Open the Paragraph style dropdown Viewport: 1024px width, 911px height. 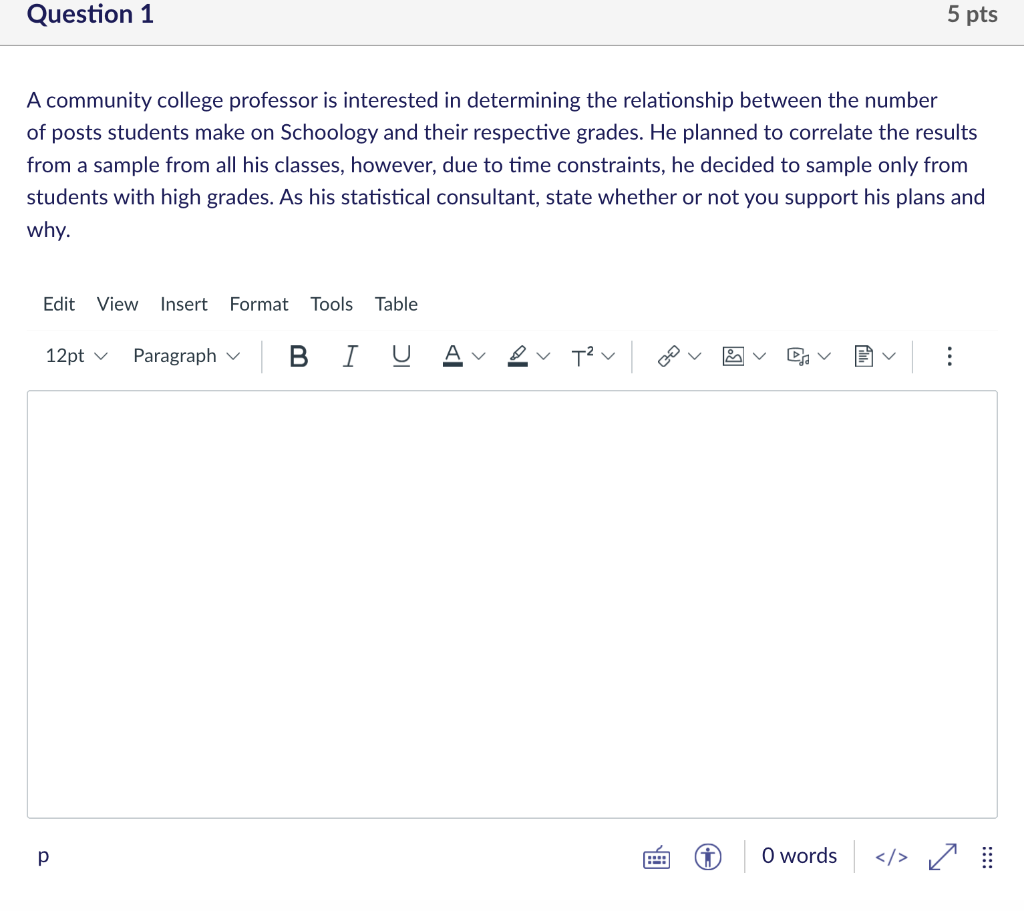pyautogui.click(x=187, y=356)
